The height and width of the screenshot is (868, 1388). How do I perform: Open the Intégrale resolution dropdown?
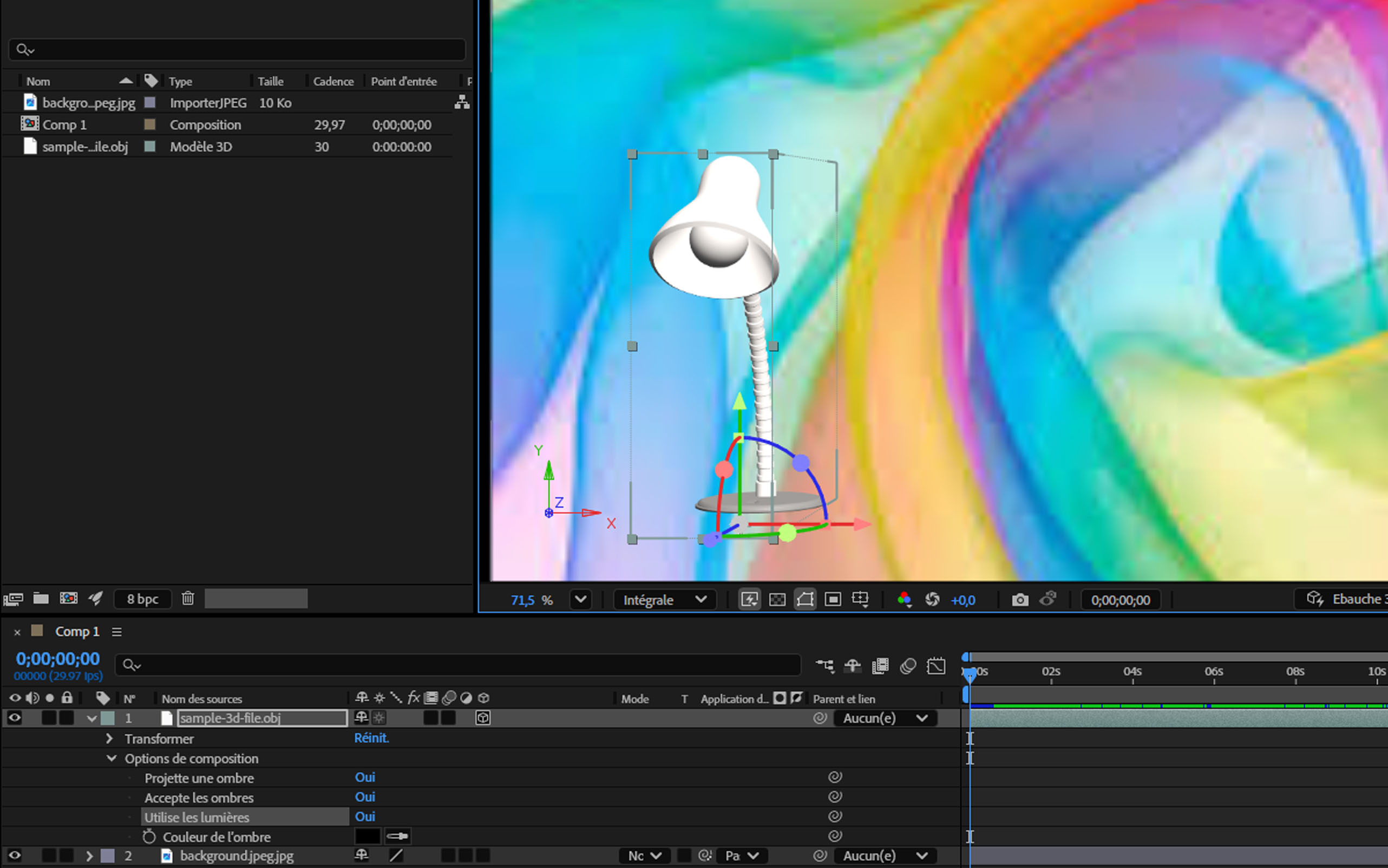point(664,600)
